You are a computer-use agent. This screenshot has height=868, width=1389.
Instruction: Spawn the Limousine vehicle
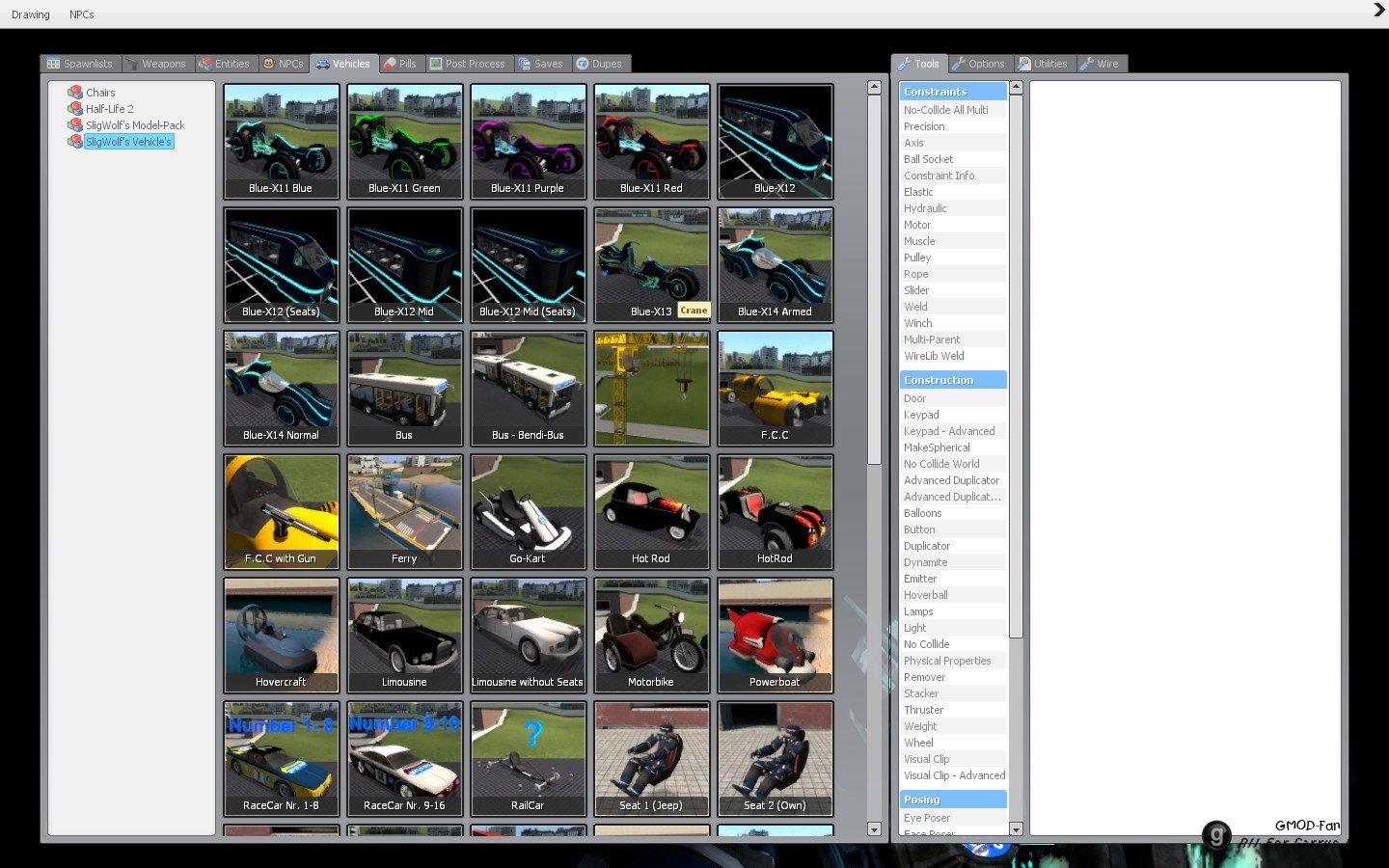404,636
